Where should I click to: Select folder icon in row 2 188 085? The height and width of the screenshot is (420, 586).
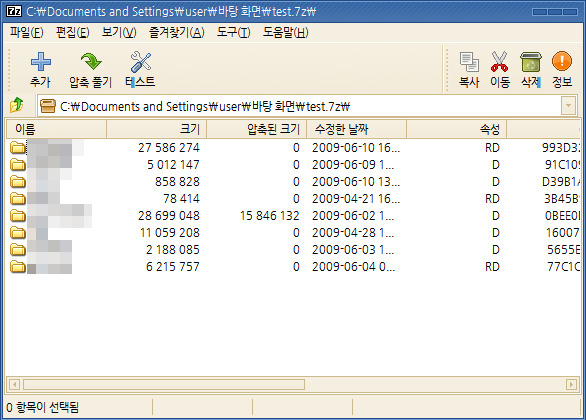click(18, 250)
